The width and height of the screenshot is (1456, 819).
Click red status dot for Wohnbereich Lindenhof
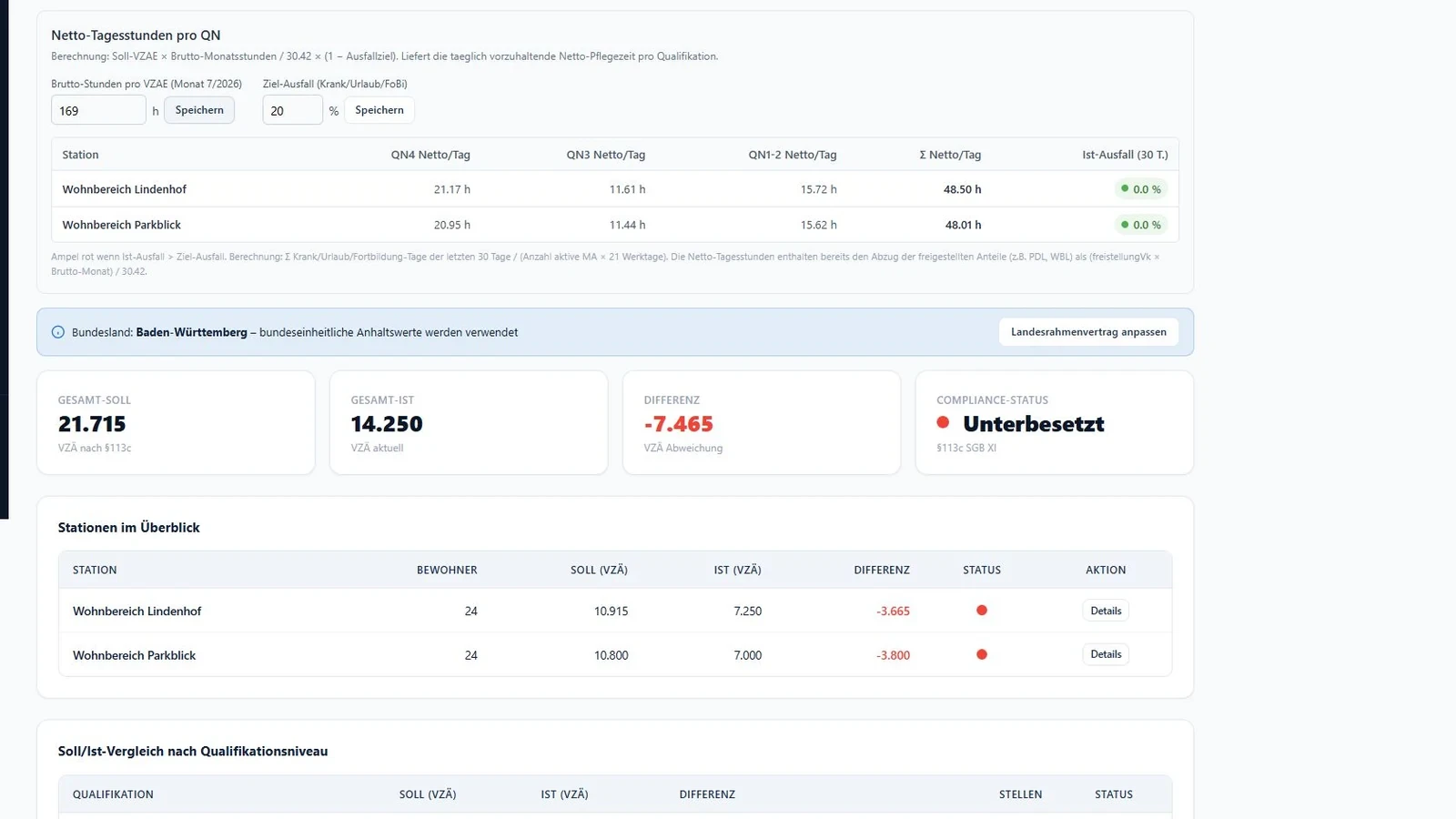[982, 611]
